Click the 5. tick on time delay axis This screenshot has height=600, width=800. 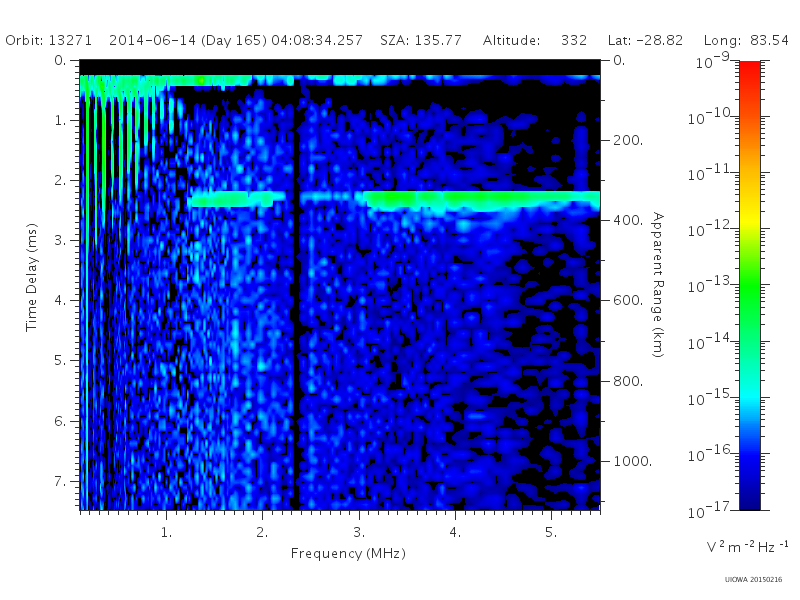(x=60, y=361)
